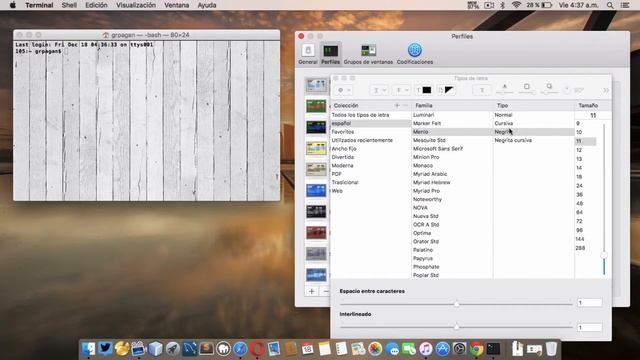The height and width of the screenshot is (360, 640).
Task: Show more font toolbar items chevron
Action: 606,90
